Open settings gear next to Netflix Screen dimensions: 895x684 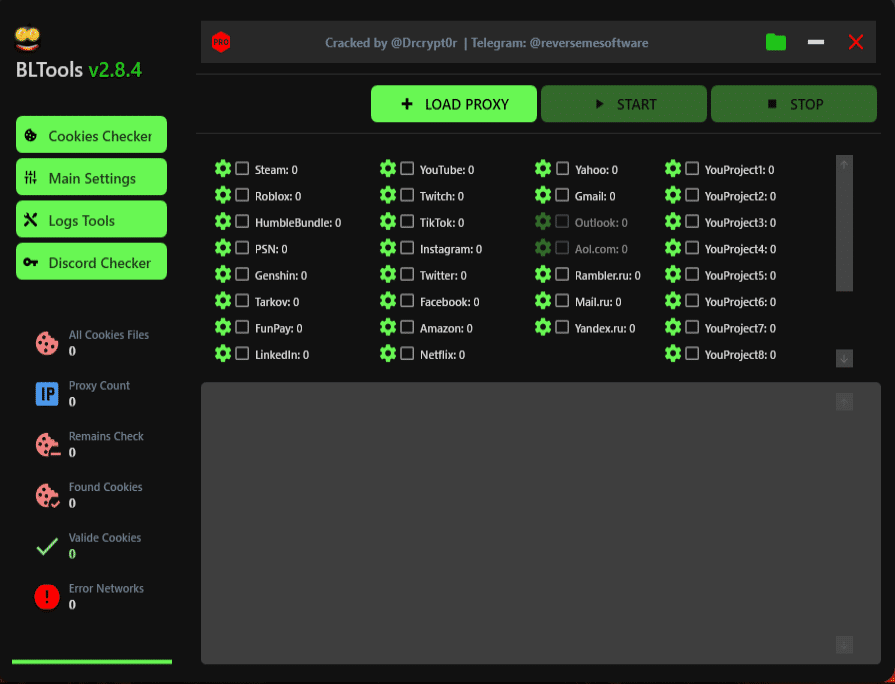point(388,353)
